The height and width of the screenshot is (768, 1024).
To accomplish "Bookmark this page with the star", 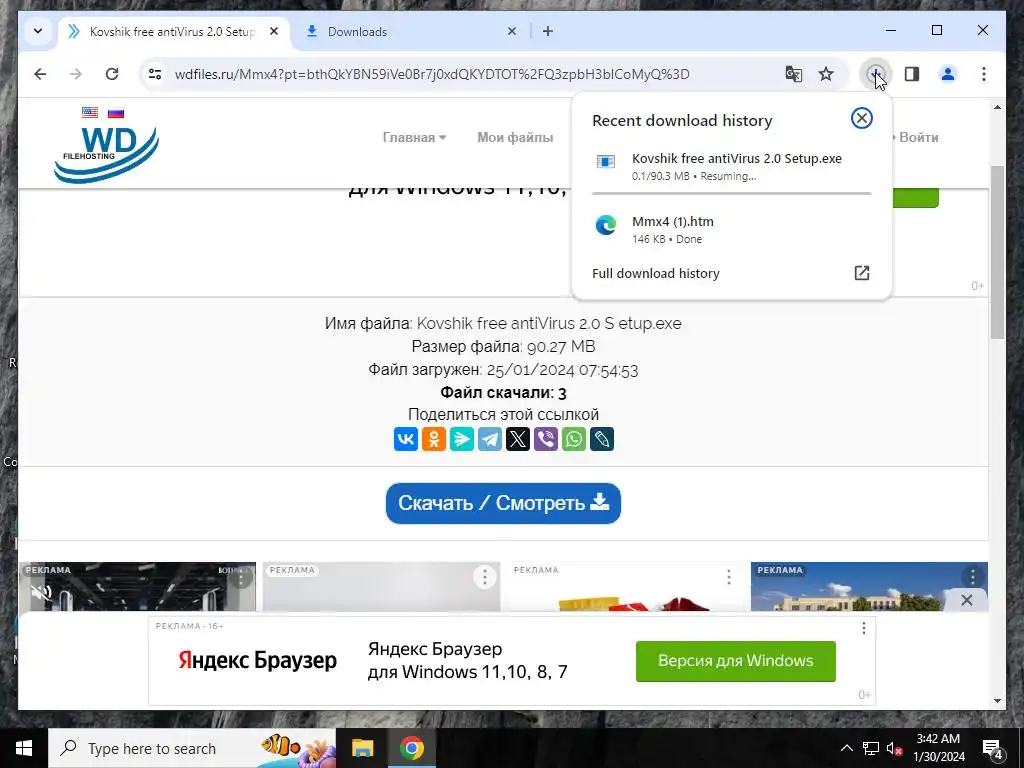I will point(826,74).
